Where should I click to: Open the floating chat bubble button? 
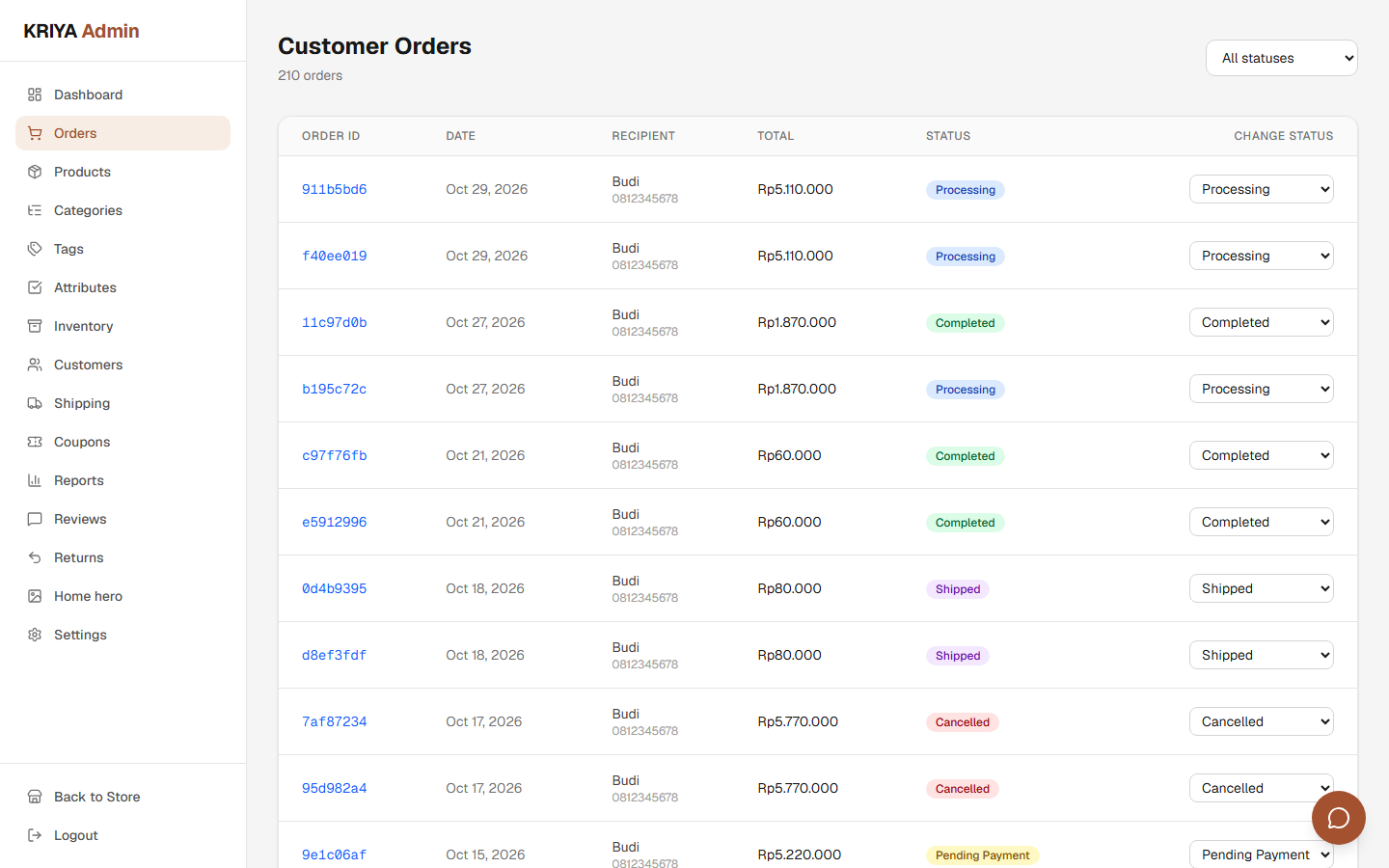(1339, 818)
